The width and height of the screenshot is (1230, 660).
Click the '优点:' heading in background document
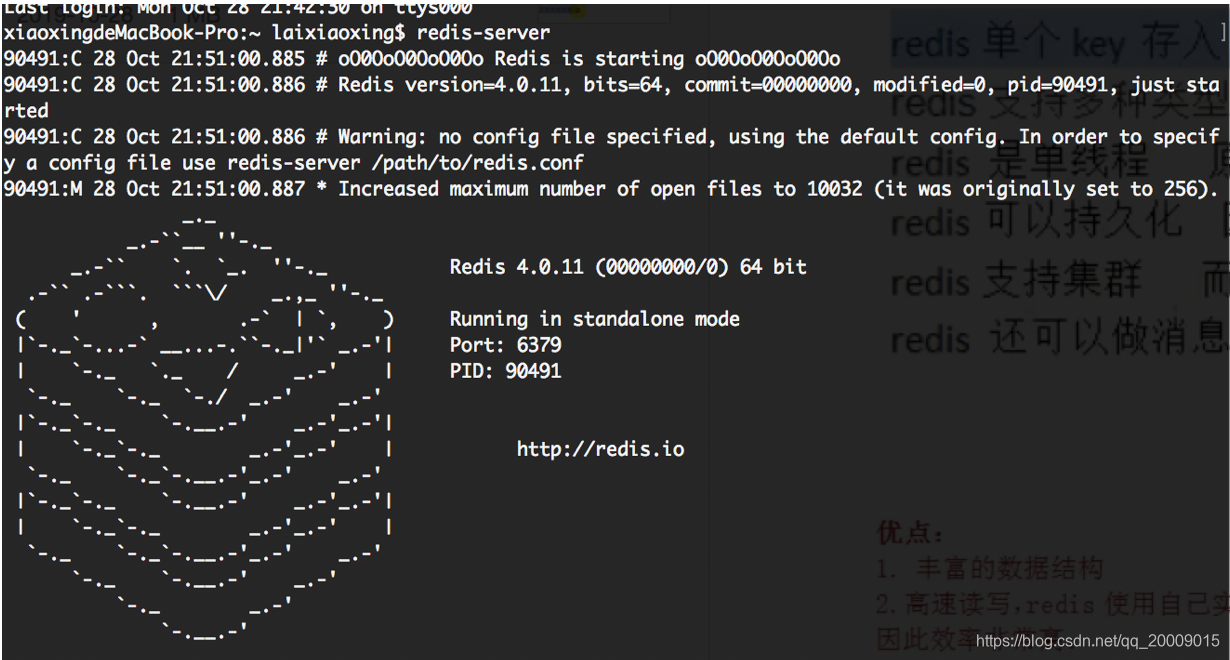pyautogui.click(x=910, y=532)
